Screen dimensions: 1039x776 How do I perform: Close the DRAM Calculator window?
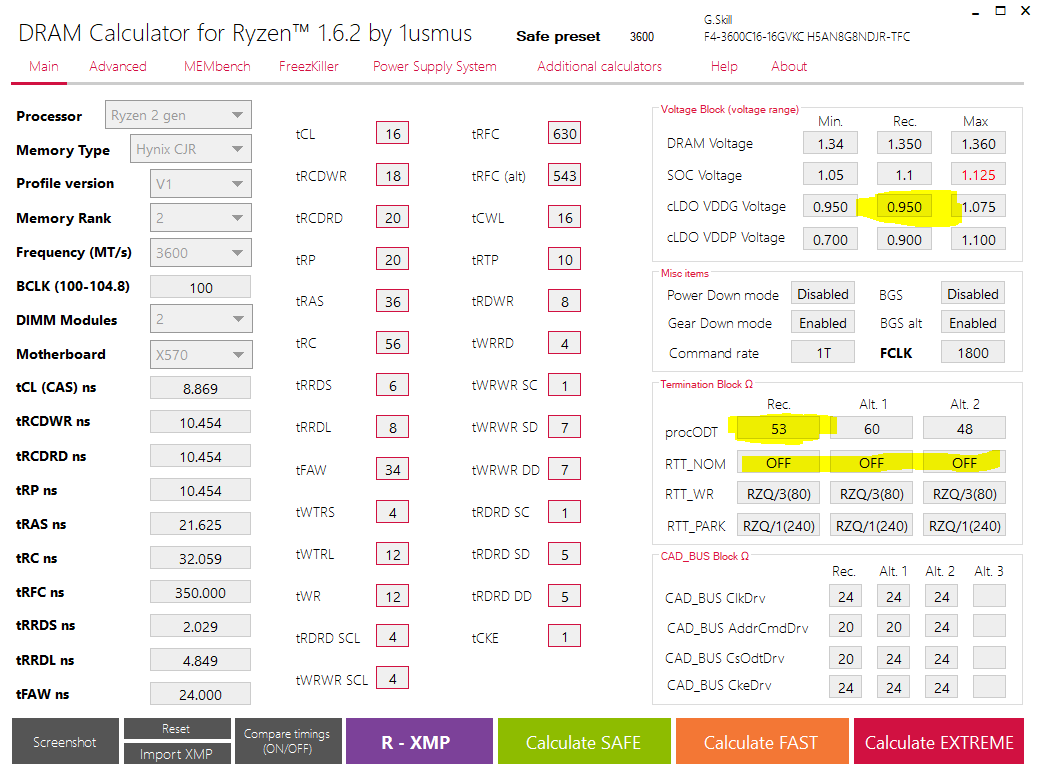coord(1019,14)
